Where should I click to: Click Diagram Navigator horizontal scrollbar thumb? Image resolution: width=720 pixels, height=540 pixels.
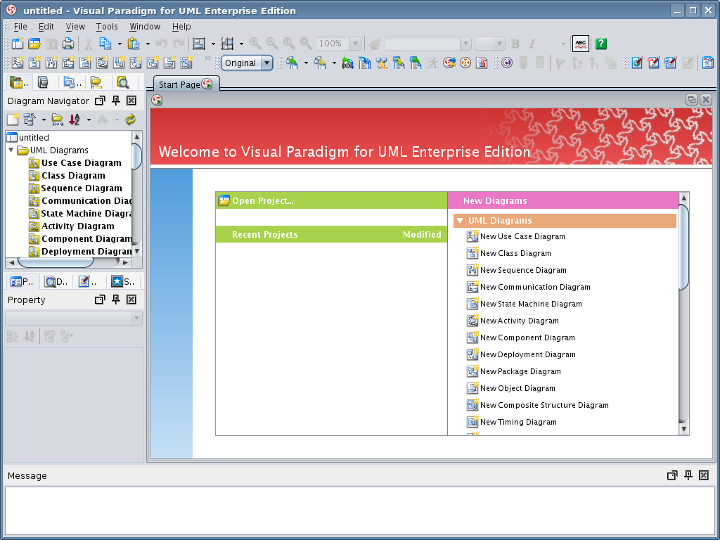(56, 262)
